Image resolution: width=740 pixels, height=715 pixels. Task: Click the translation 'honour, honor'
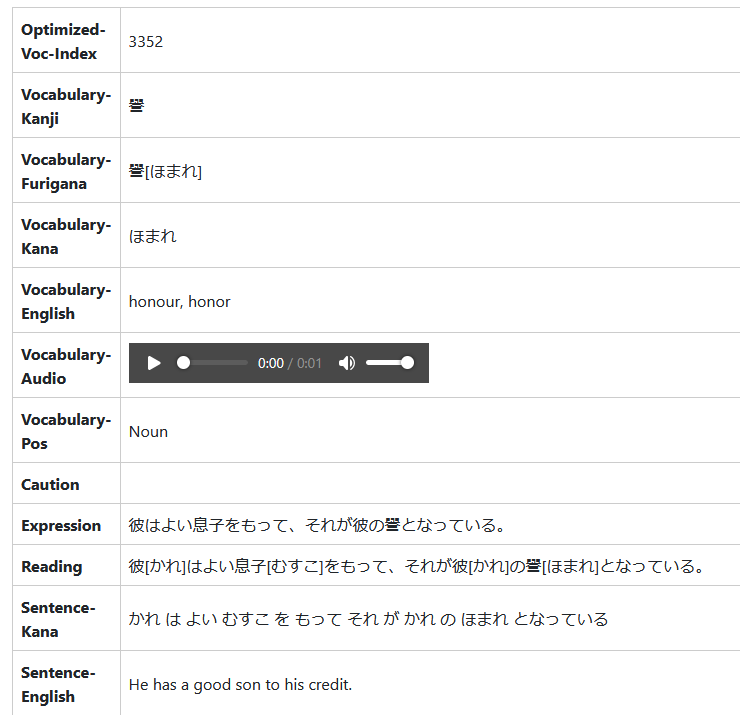179,301
